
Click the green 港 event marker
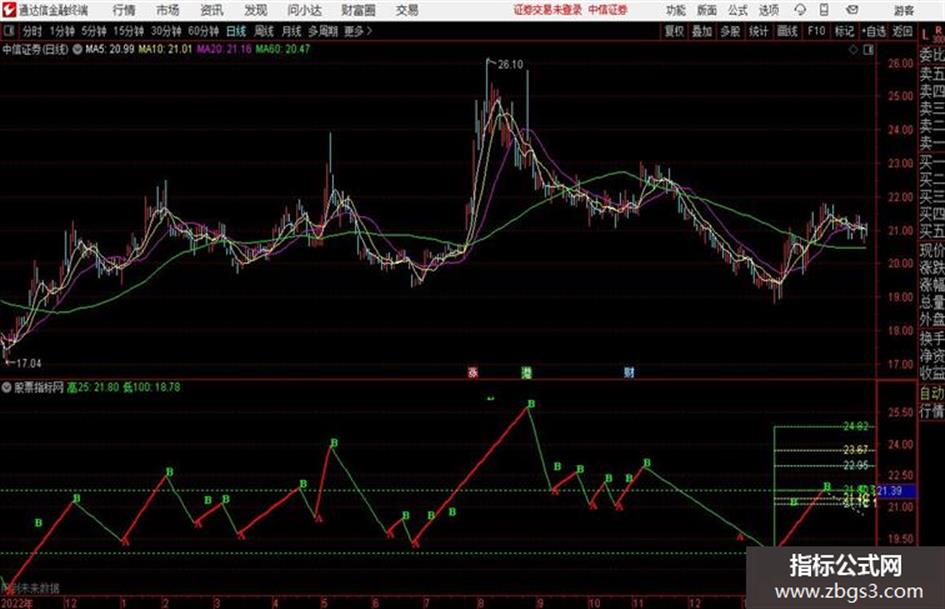[x=527, y=373]
